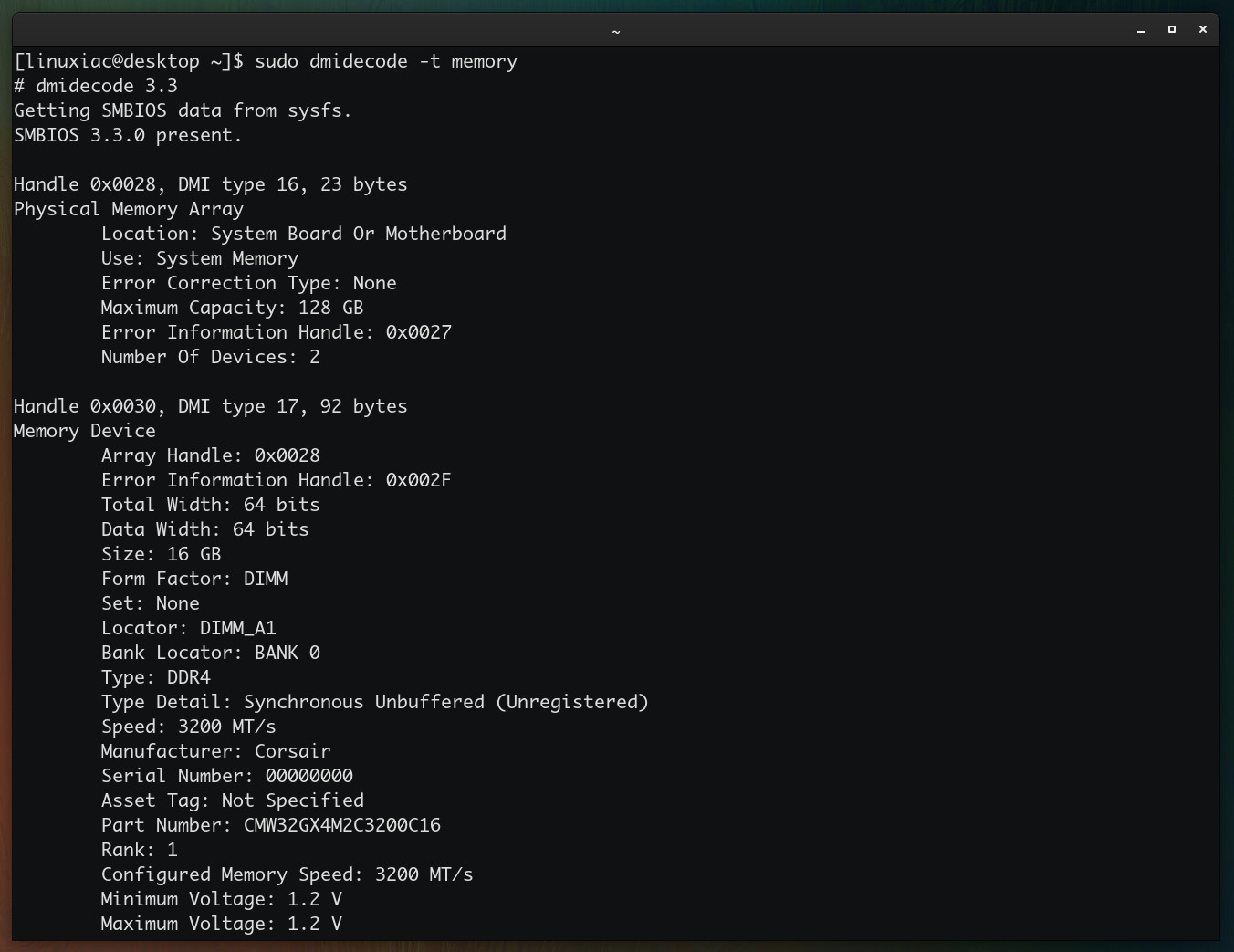Click the Synchronous Unbuffered (Unregistered) text

point(445,702)
